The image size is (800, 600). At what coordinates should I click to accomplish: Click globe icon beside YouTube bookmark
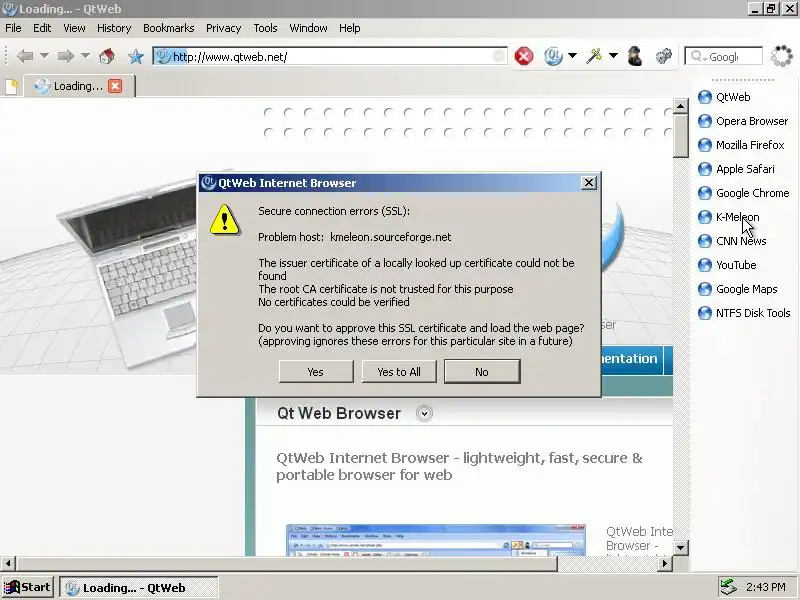click(705, 265)
